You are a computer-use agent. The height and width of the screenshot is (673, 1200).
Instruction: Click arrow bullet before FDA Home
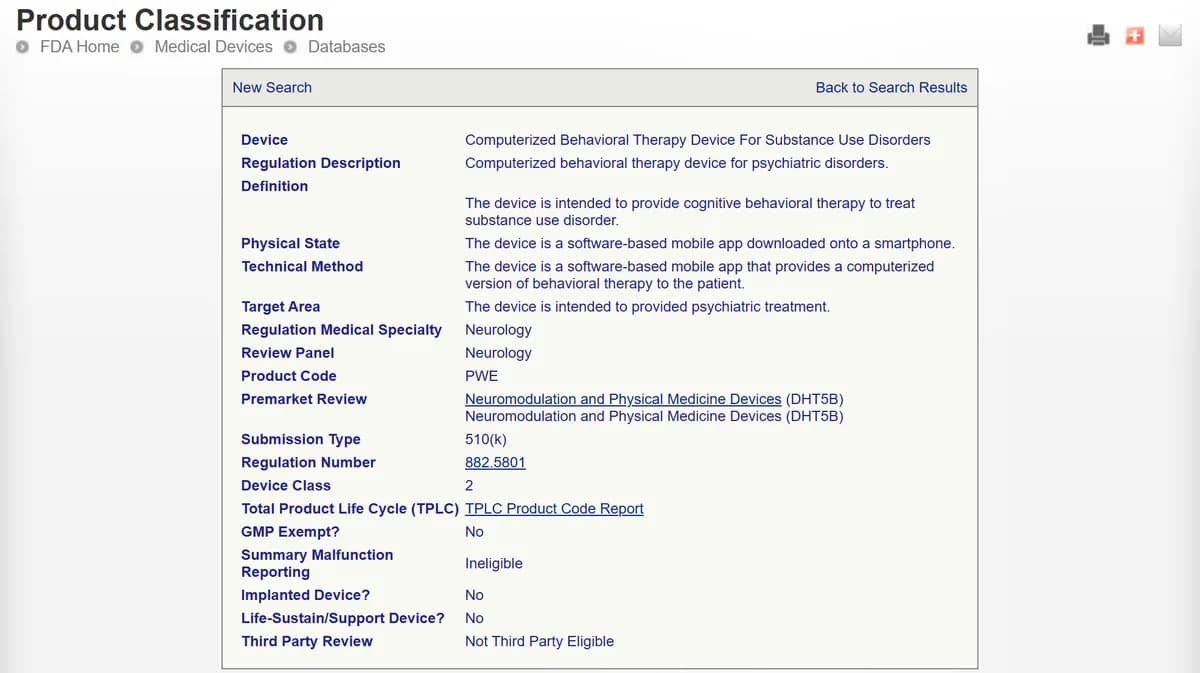23,47
